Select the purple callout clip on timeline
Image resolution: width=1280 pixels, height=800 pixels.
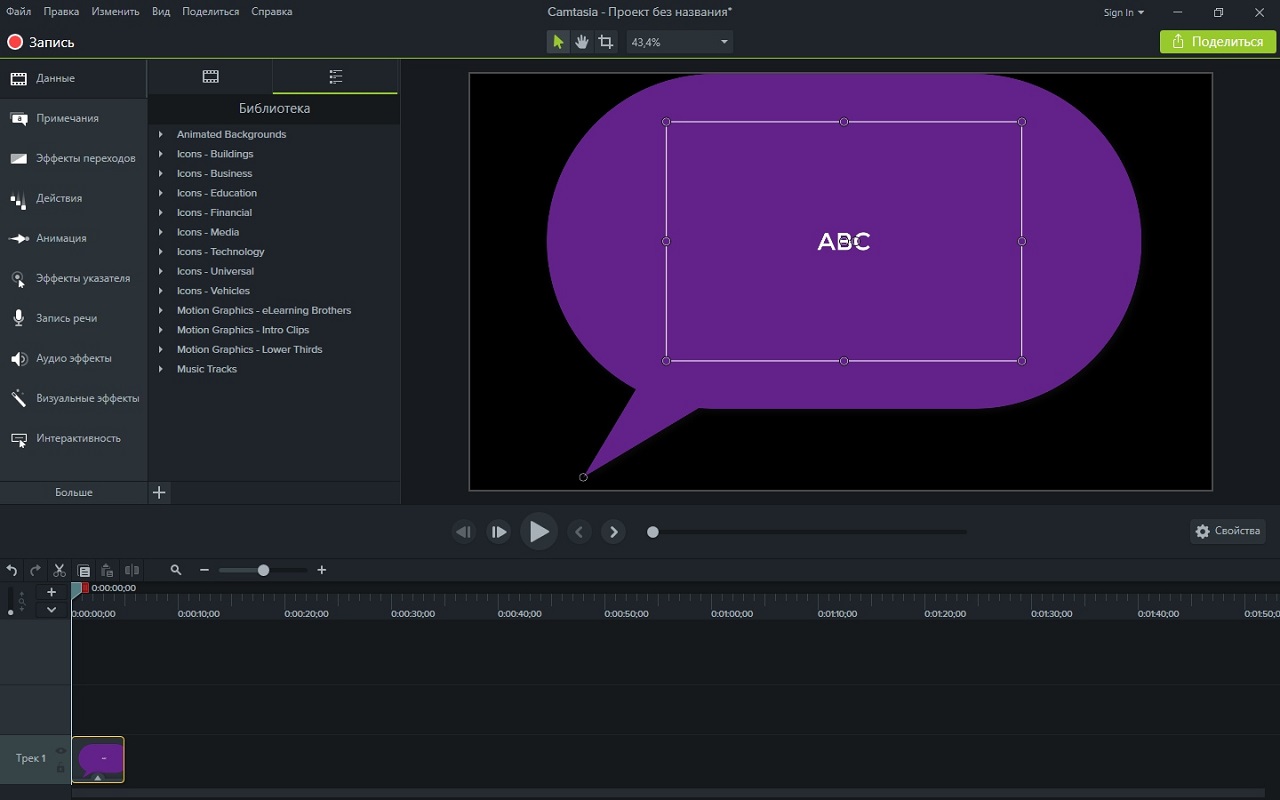(98, 759)
